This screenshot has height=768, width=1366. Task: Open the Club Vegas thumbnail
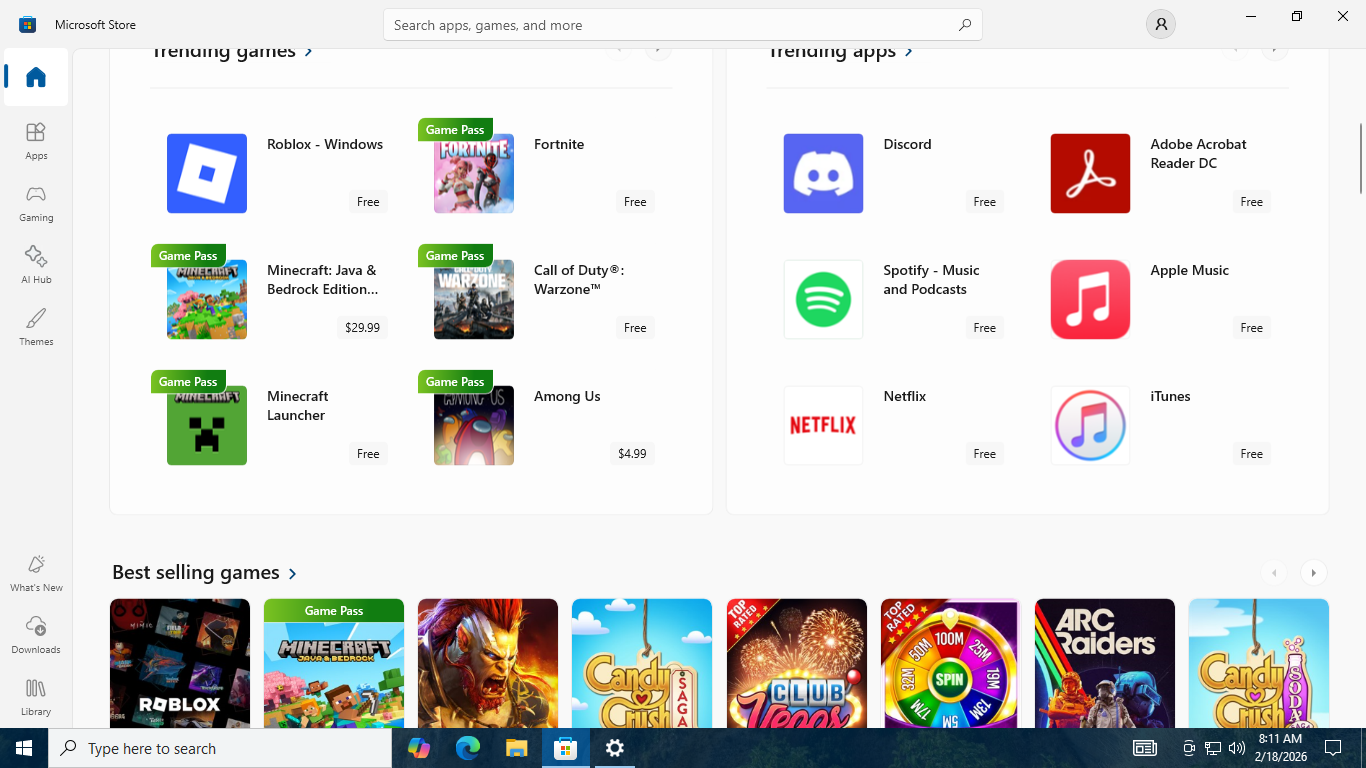pyautogui.click(x=797, y=663)
